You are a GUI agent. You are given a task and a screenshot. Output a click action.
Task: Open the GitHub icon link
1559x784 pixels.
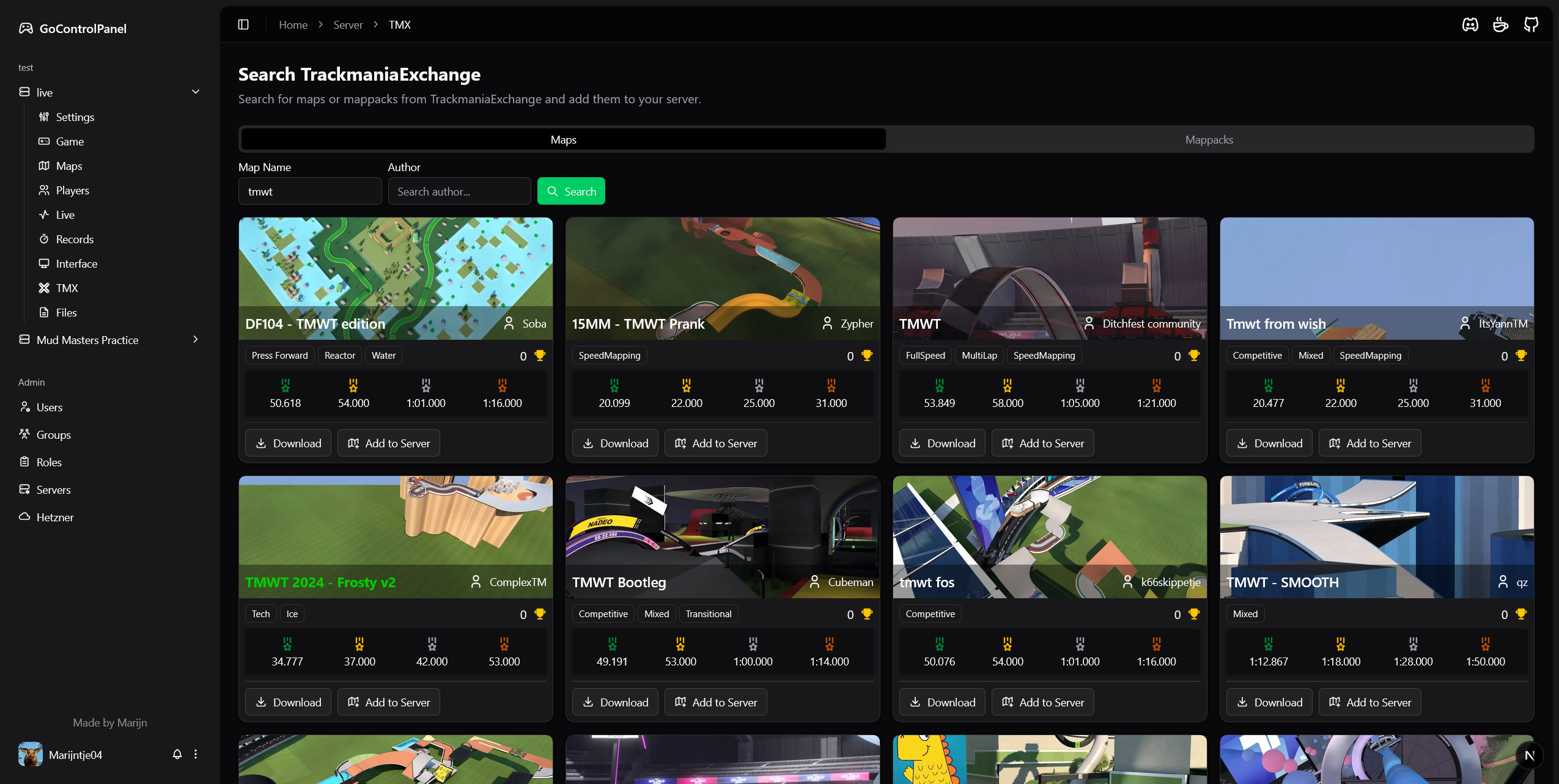click(1531, 24)
